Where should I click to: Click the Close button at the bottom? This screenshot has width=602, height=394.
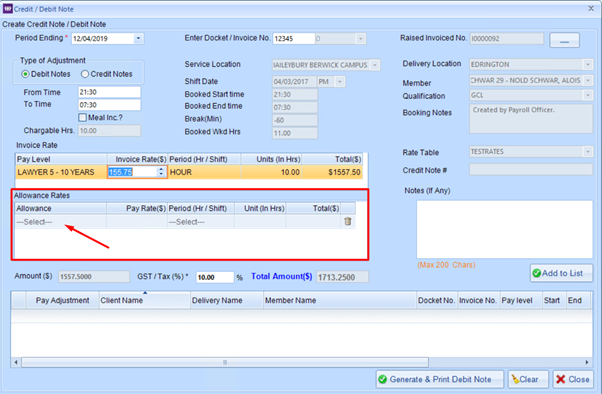click(x=573, y=379)
